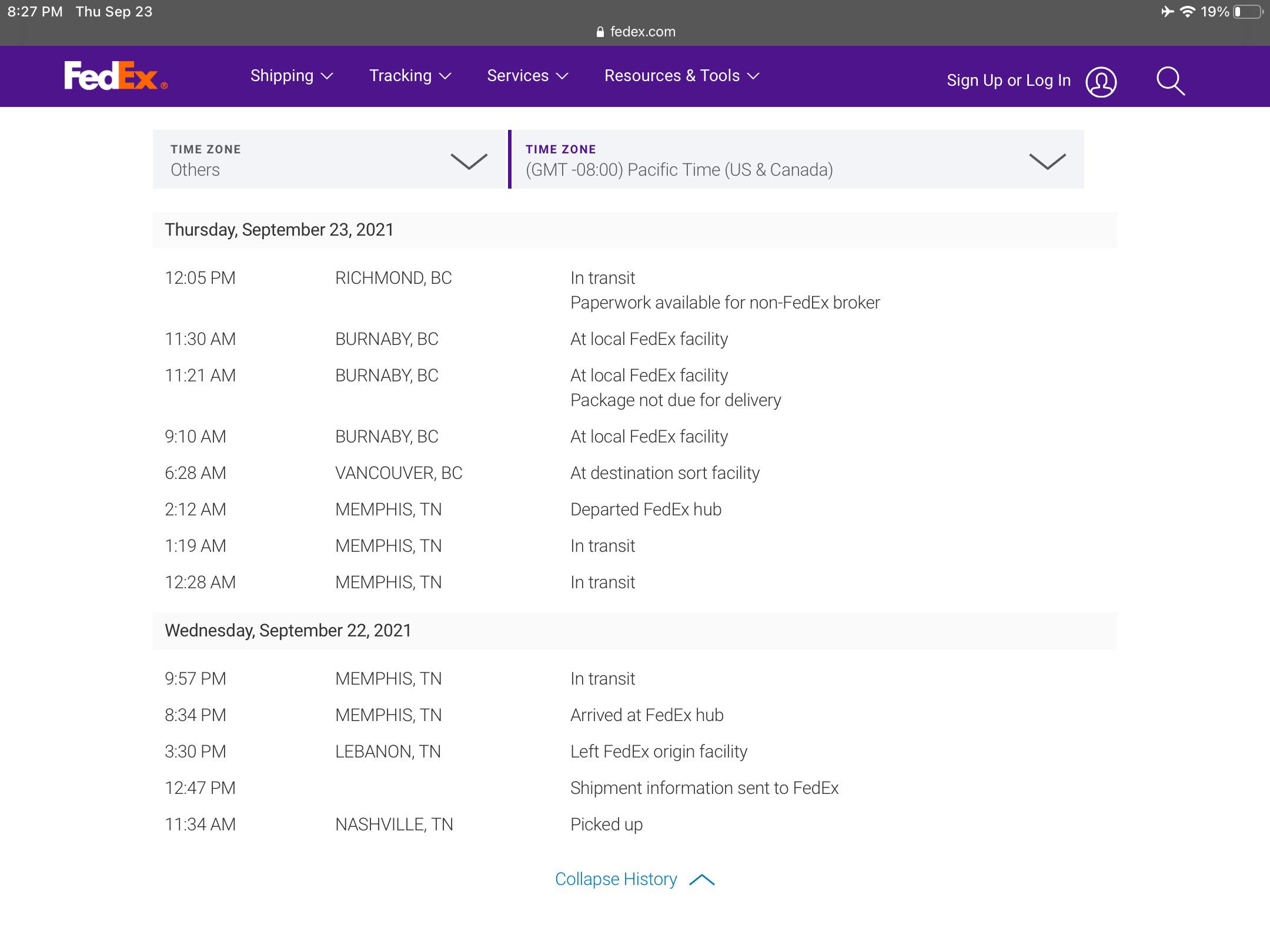Select the 8:34 PM timestamp
This screenshot has height=952, width=1270.
click(195, 715)
